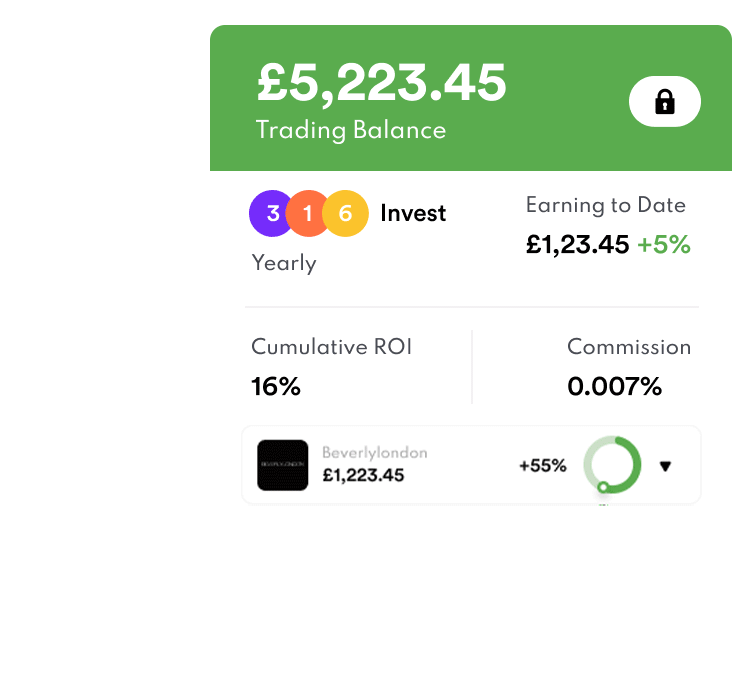Open the Beverlylondon name link
Image resolution: width=754 pixels, height=678 pixels.
pos(374,453)
